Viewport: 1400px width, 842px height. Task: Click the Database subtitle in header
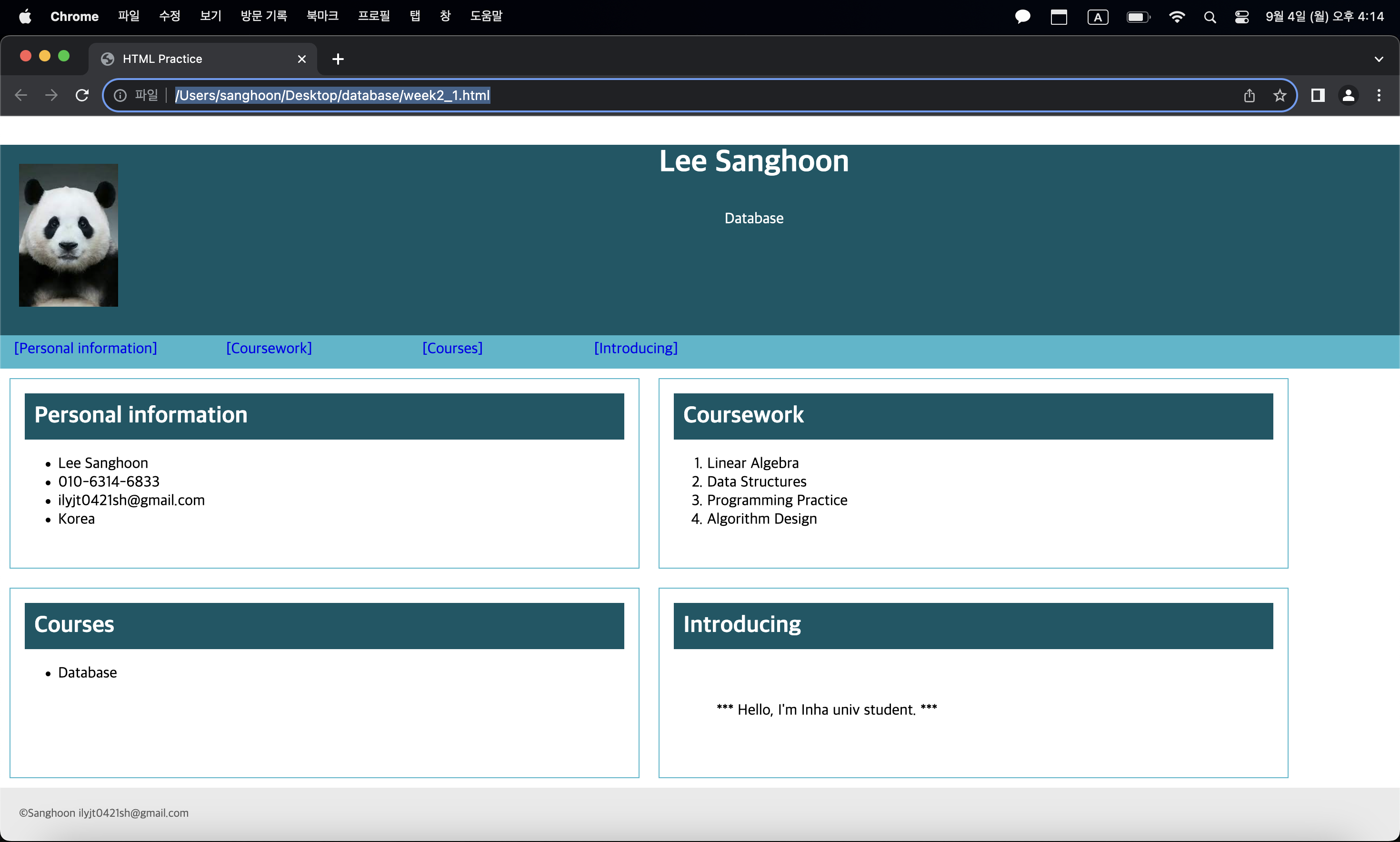754,219
